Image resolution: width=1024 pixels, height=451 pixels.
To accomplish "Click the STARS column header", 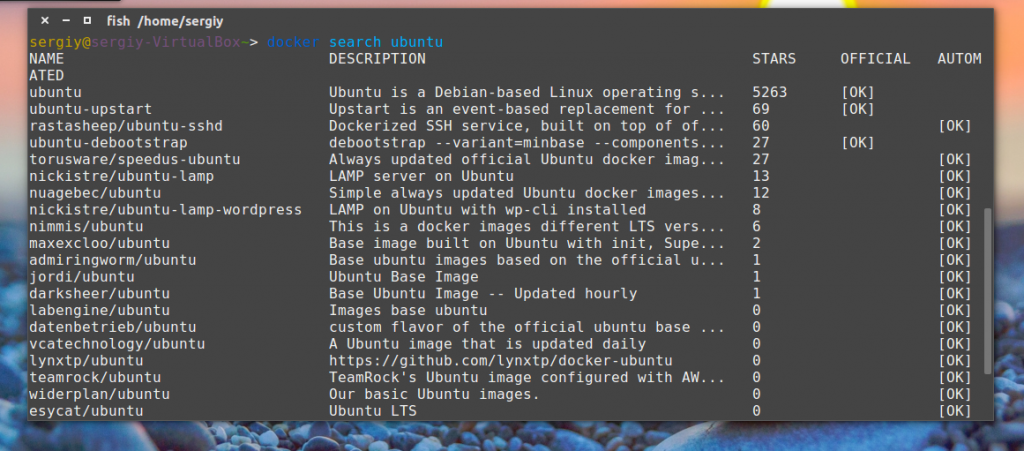I will [x=774, y=59].
